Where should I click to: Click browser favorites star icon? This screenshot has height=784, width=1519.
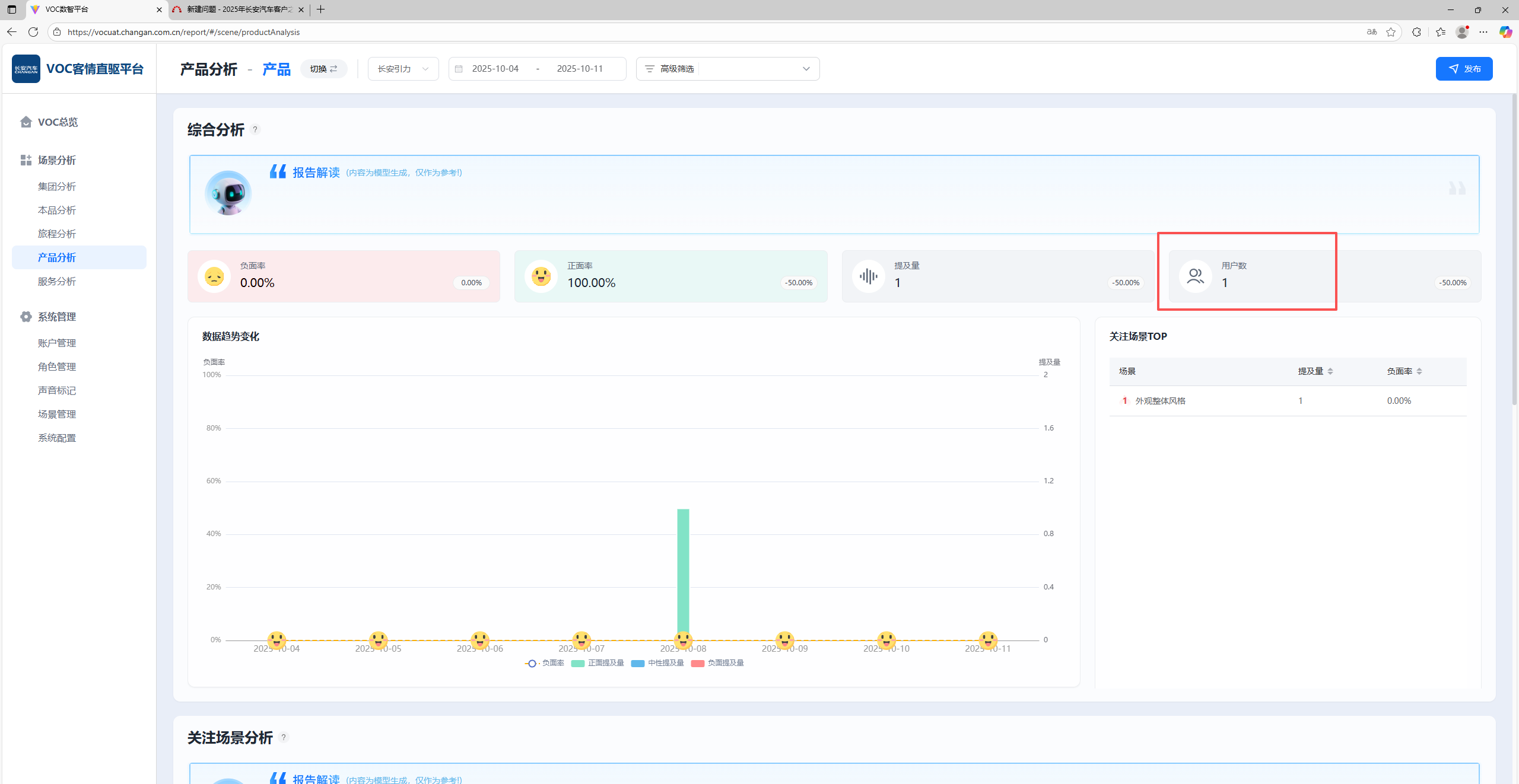1390,32
